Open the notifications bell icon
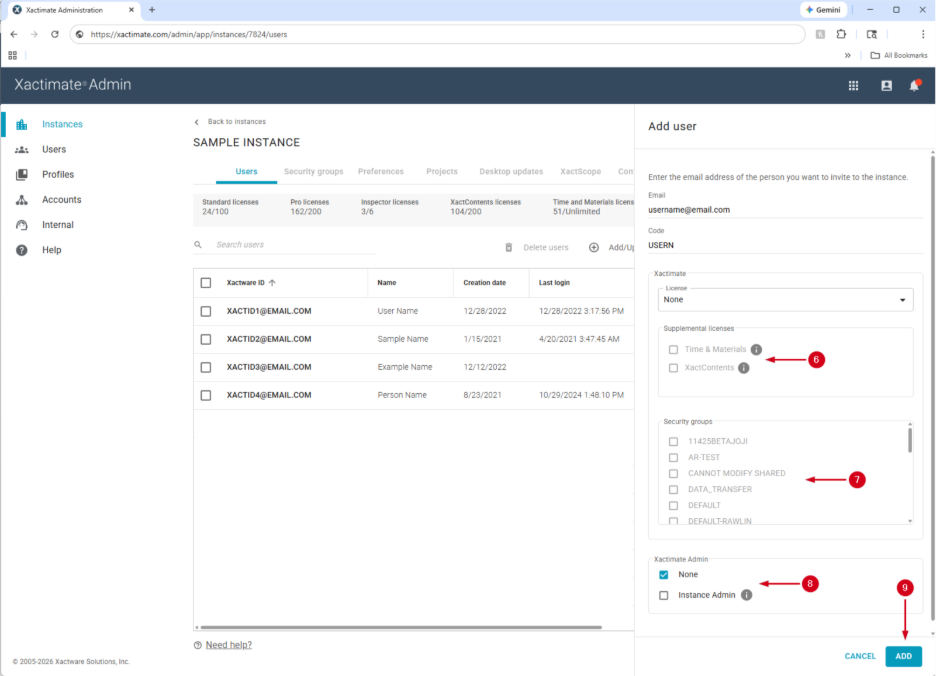 pyautogui.click(x=914, y=86)
